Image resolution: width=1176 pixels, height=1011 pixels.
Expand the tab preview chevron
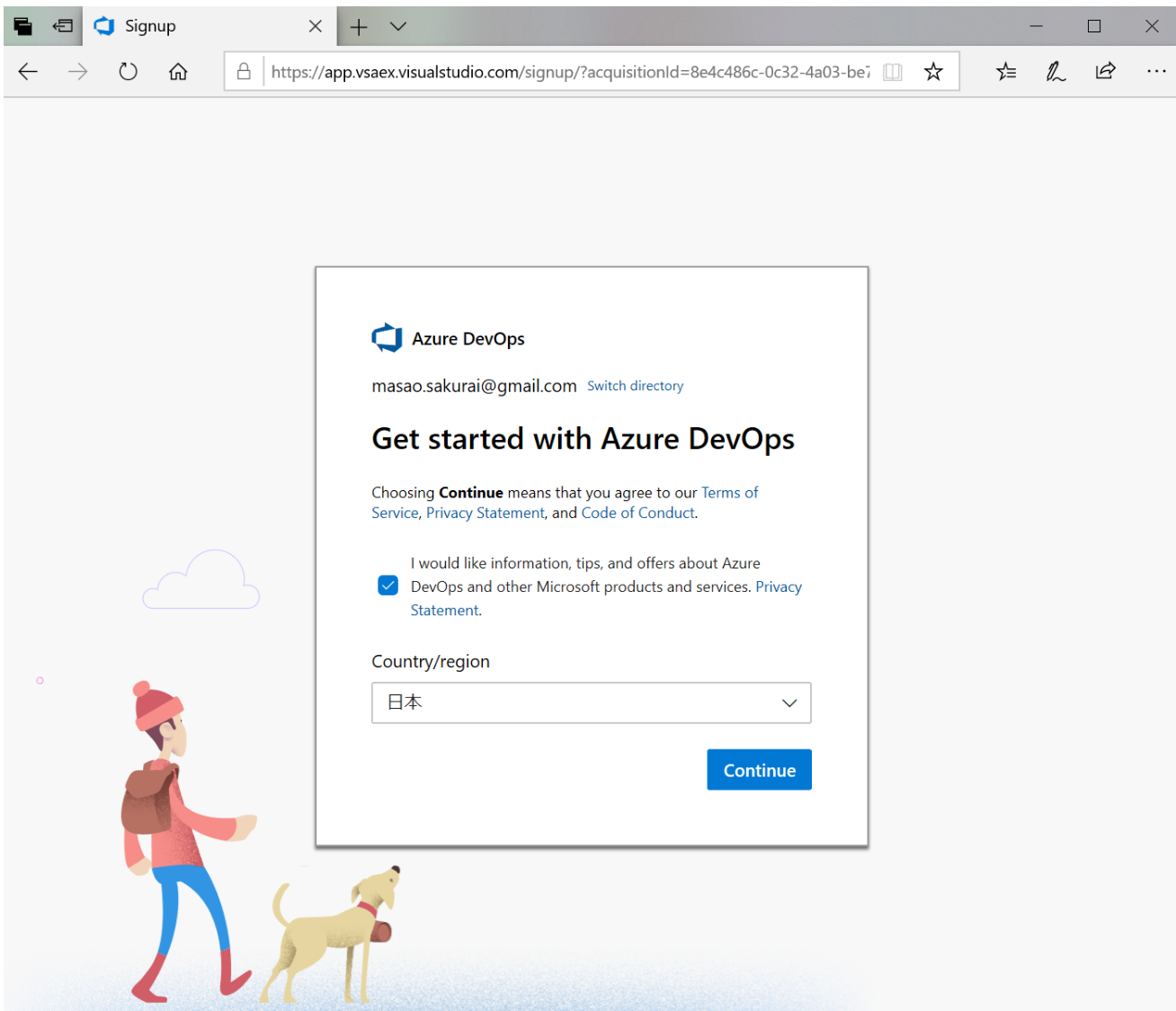(x=398, y=27)
